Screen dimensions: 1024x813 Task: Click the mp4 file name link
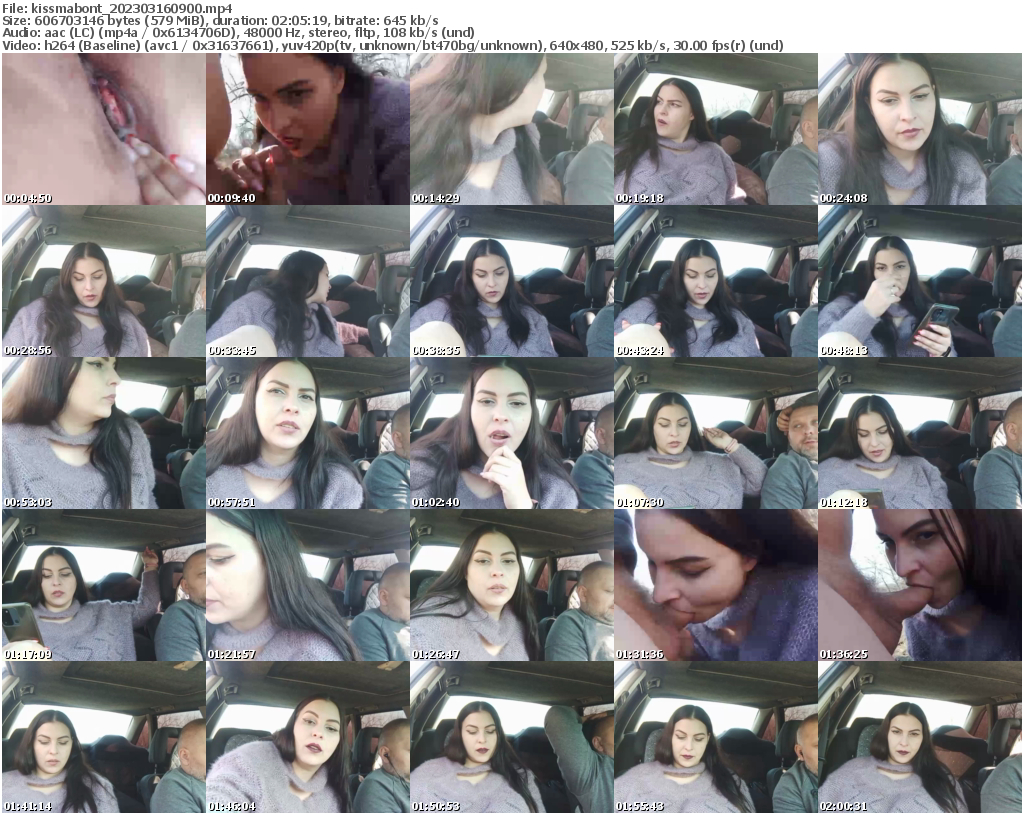click(x=118, y=8)
